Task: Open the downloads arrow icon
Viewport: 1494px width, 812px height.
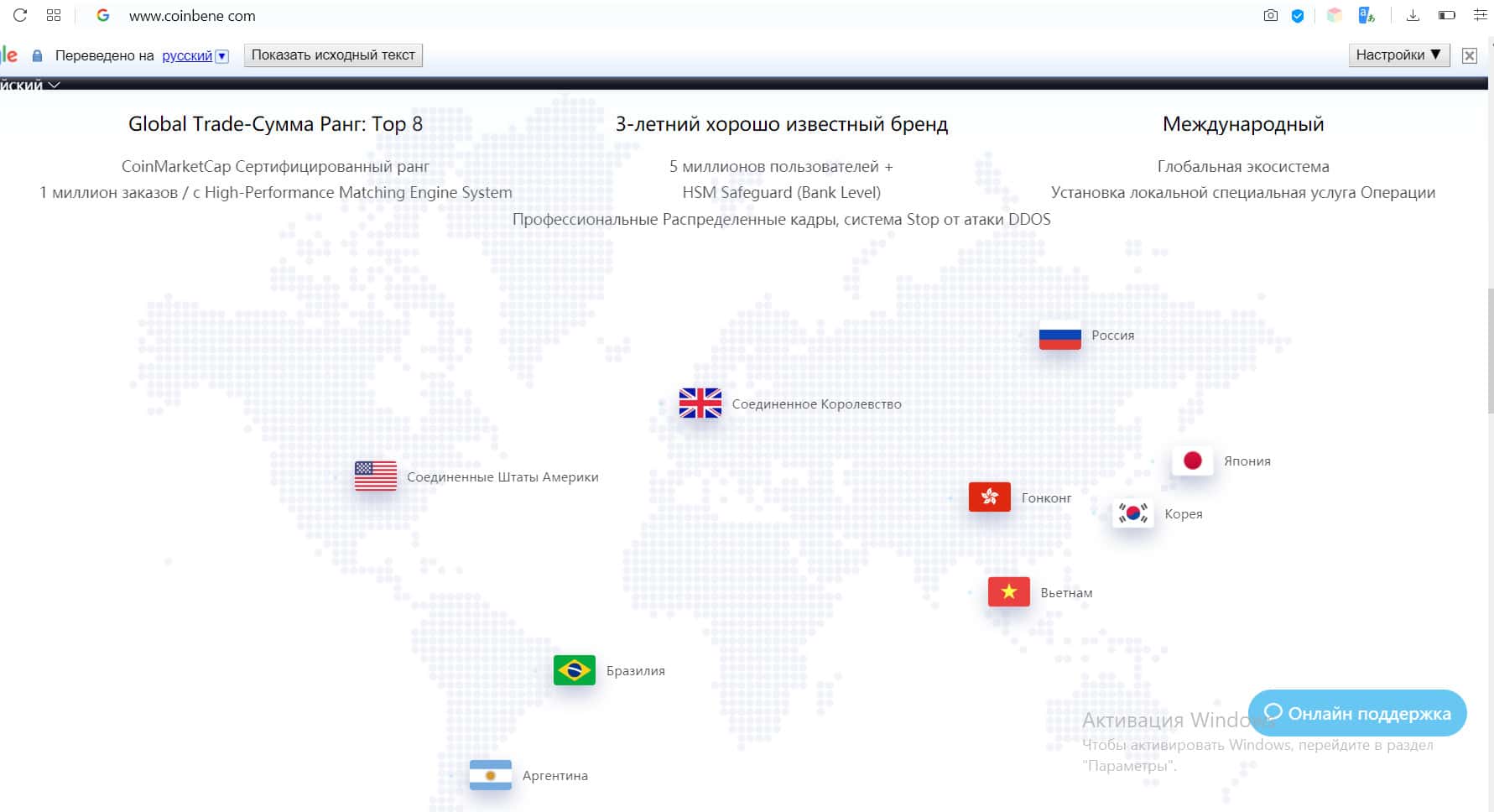Action: pos(1413,15)
